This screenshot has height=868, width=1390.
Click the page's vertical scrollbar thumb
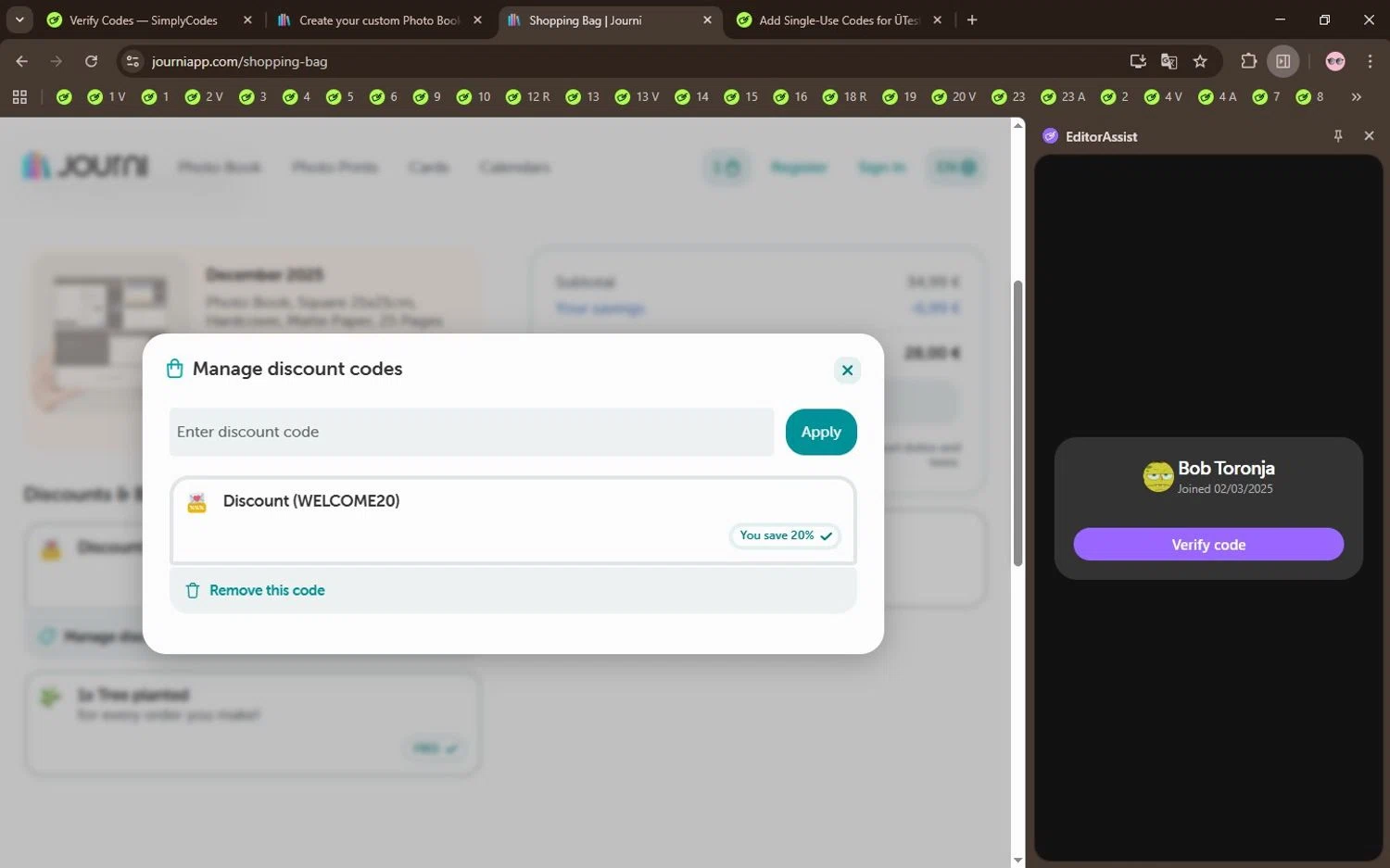(1017, 422)
